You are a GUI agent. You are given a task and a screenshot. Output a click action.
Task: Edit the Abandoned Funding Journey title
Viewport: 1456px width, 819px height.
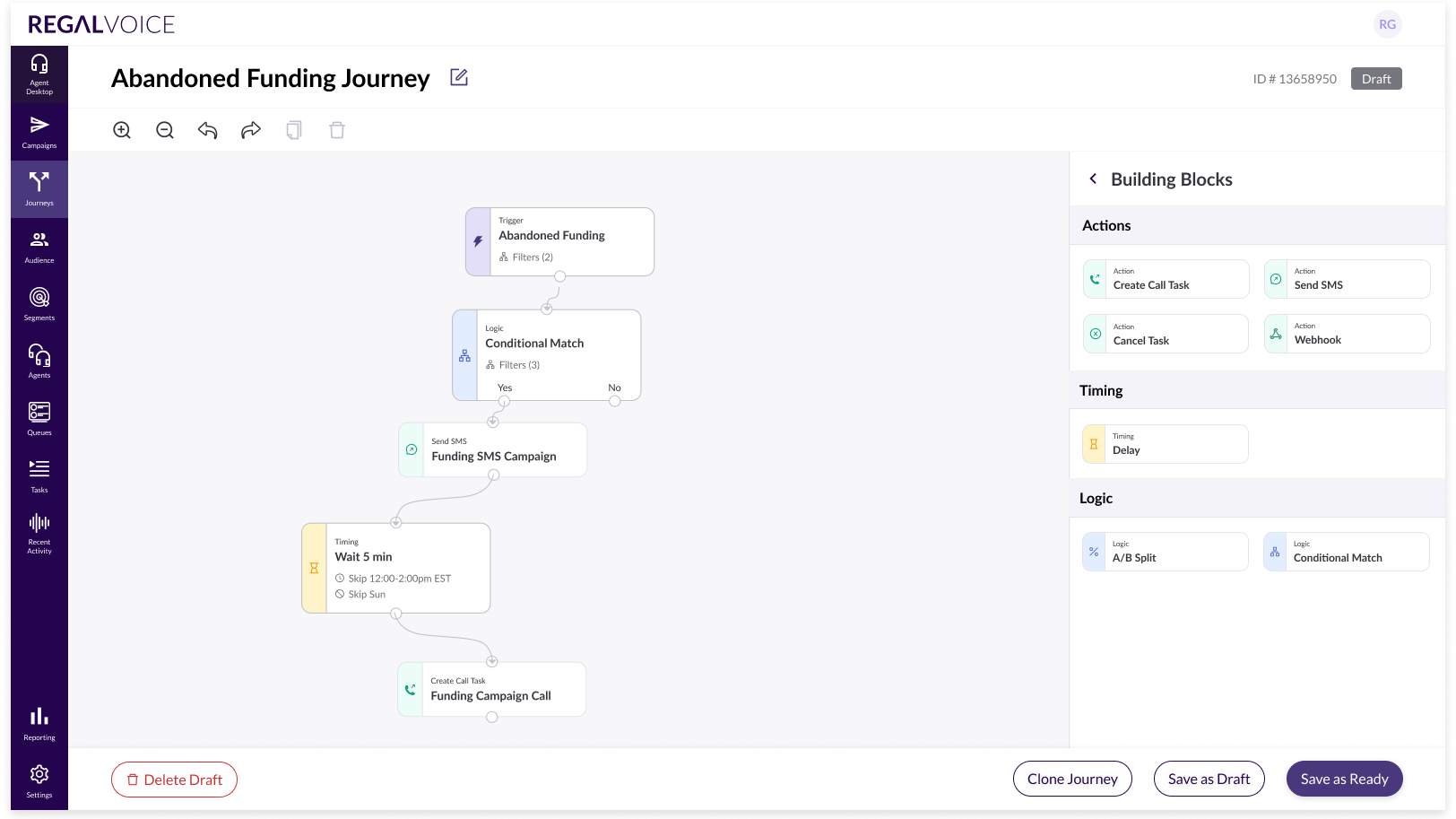tap(459, 78)
